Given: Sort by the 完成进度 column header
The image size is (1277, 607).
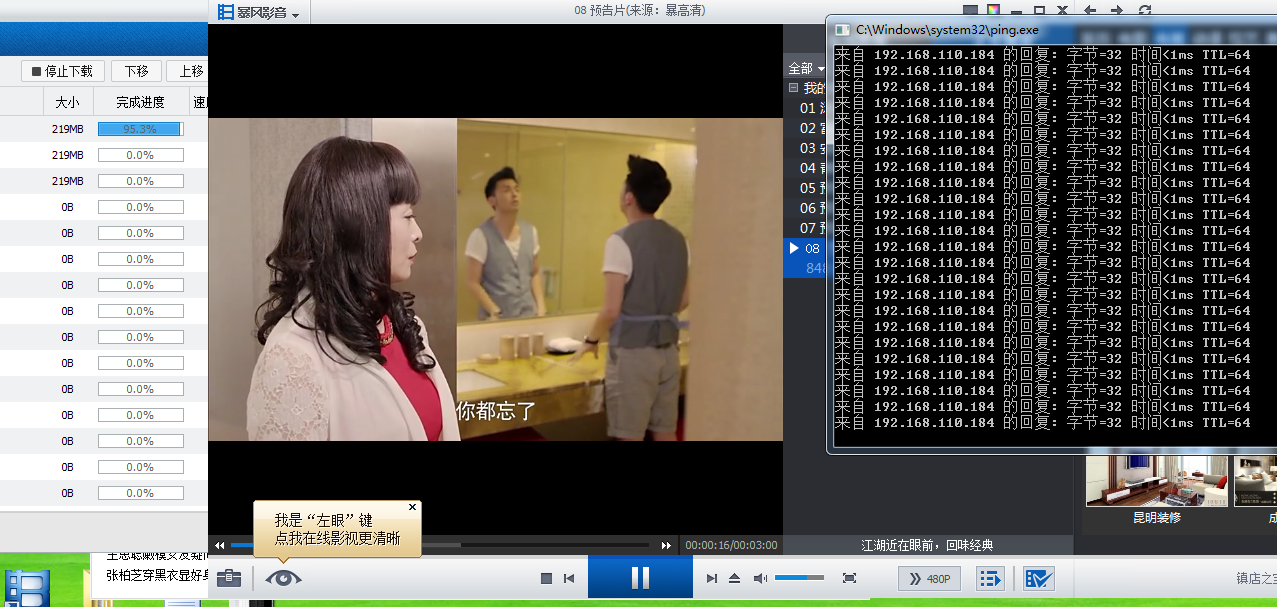Looking at the screenshot, I should click(x=140, y=102).
